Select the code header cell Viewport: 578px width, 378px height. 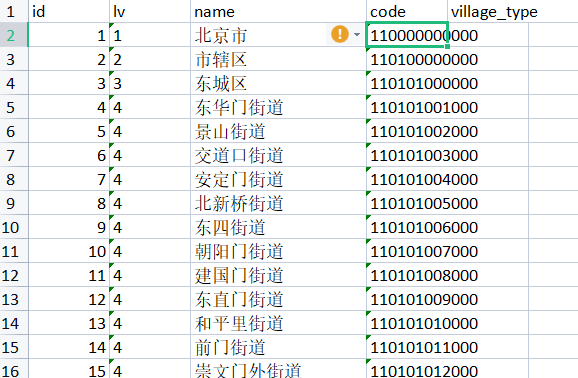pyautogui.click(x=407, y=11)
